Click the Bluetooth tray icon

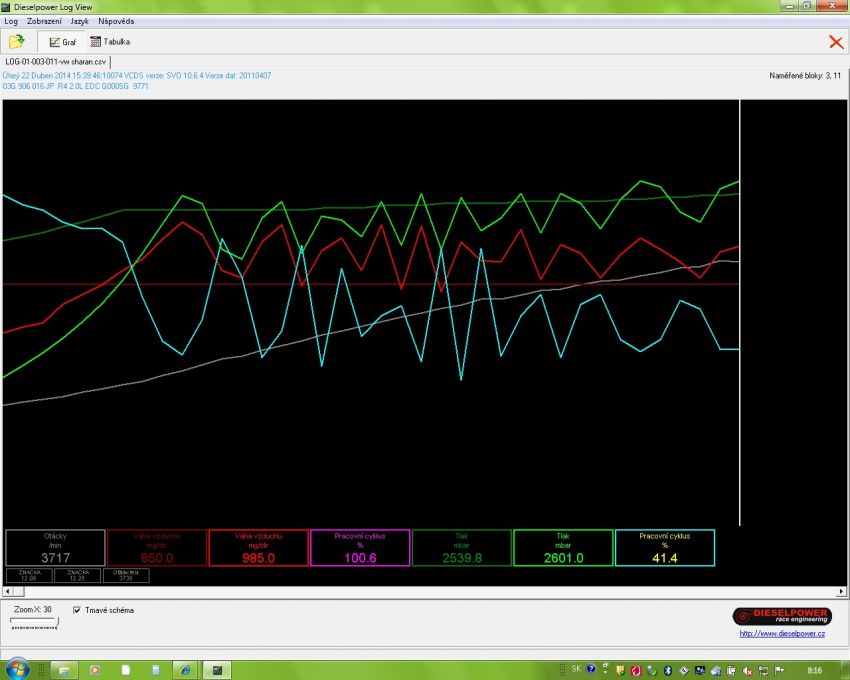pyautogui.click(x=668, y=671)
